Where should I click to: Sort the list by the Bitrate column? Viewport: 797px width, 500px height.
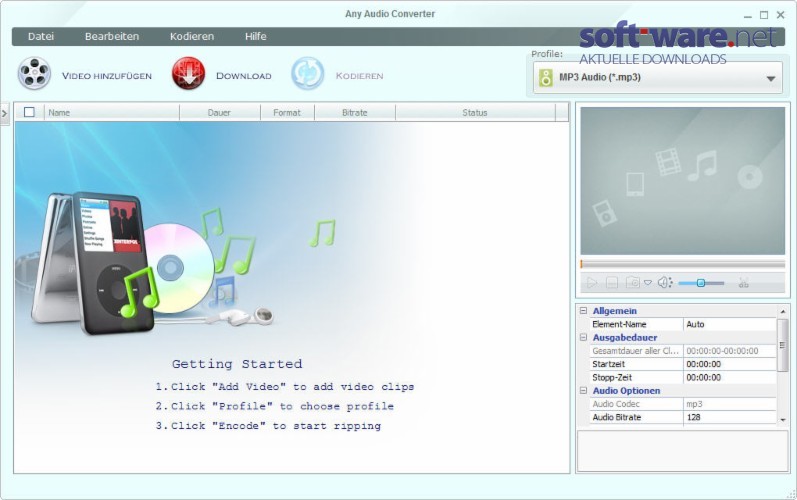[x=355, y=113]
